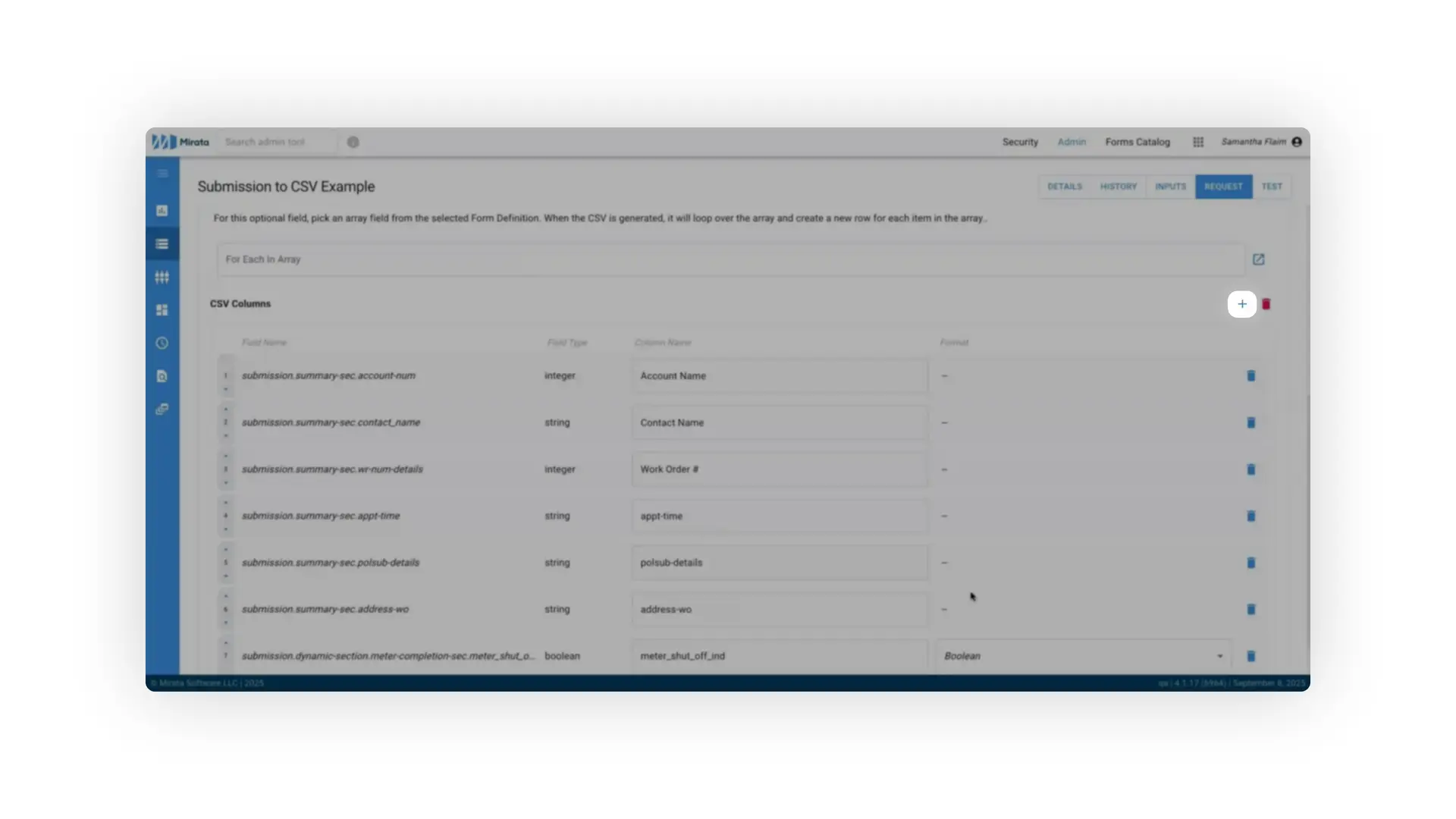
Task: Select the filters sidebar icon
Action: click(x=162, y=277)
